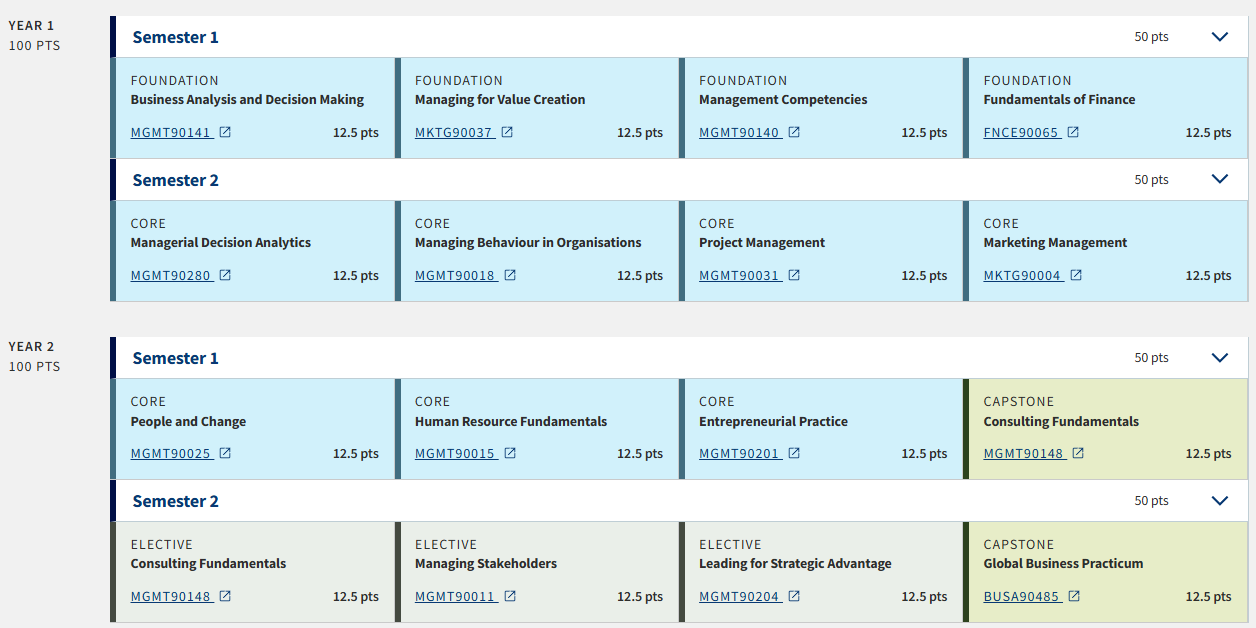This screenshot has width=1256, height=628.
Task: Click external link icon next to MGMT90204
Action: (794, 596)
